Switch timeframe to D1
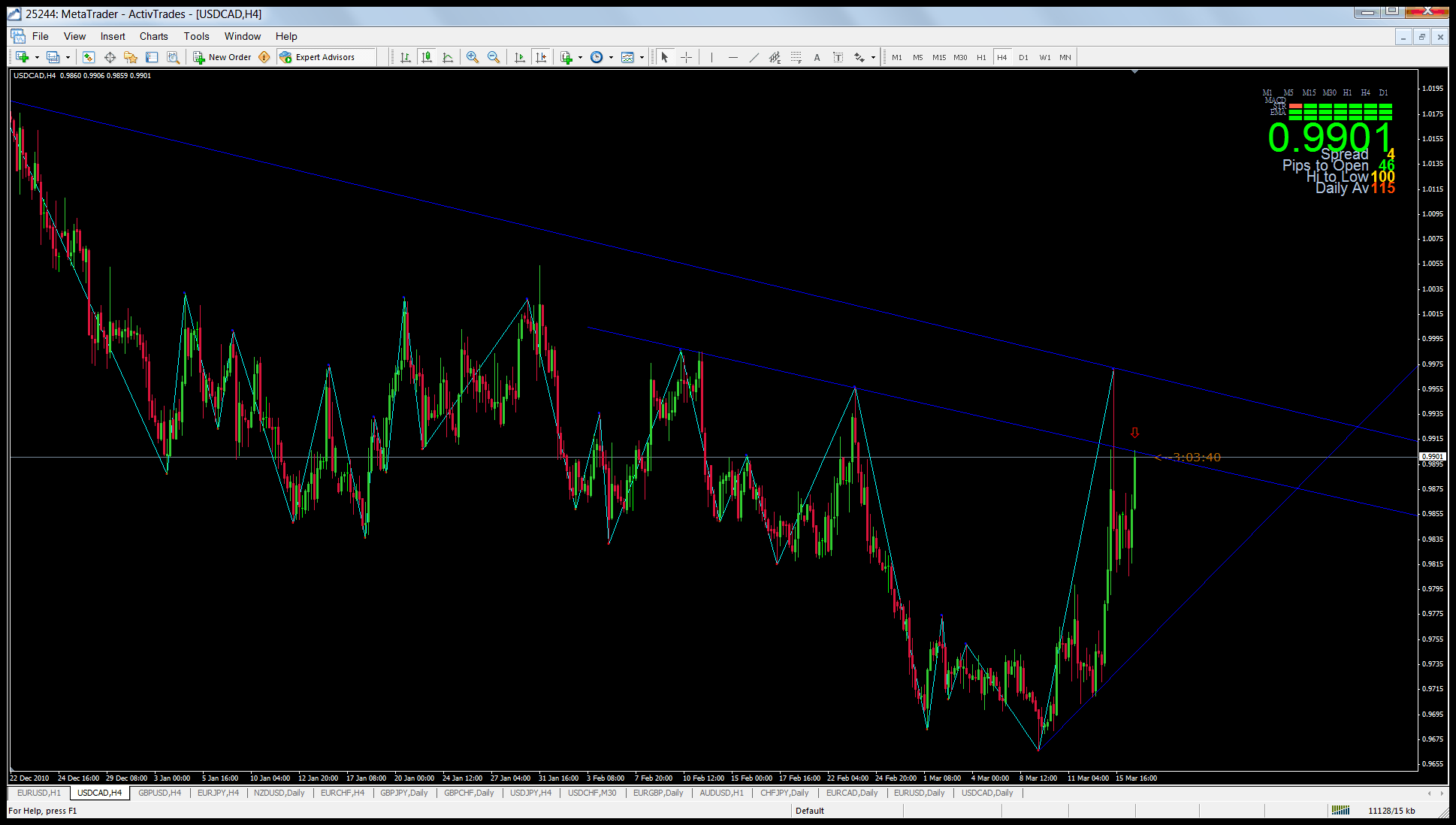Screen dimensions: 1456x825 click(x=1023, y=57)
